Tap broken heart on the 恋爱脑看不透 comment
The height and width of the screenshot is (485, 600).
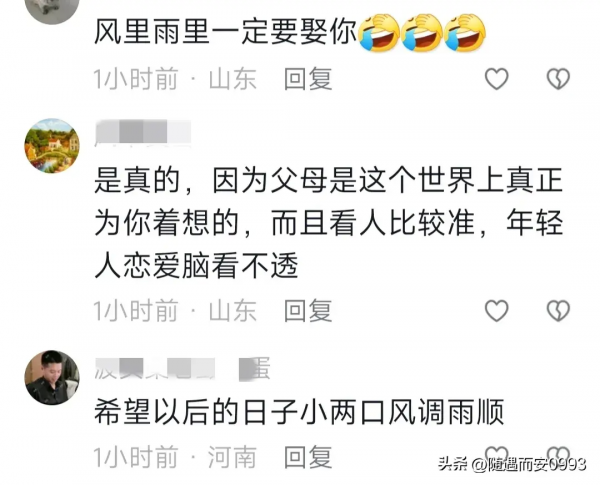pos(558,310)
